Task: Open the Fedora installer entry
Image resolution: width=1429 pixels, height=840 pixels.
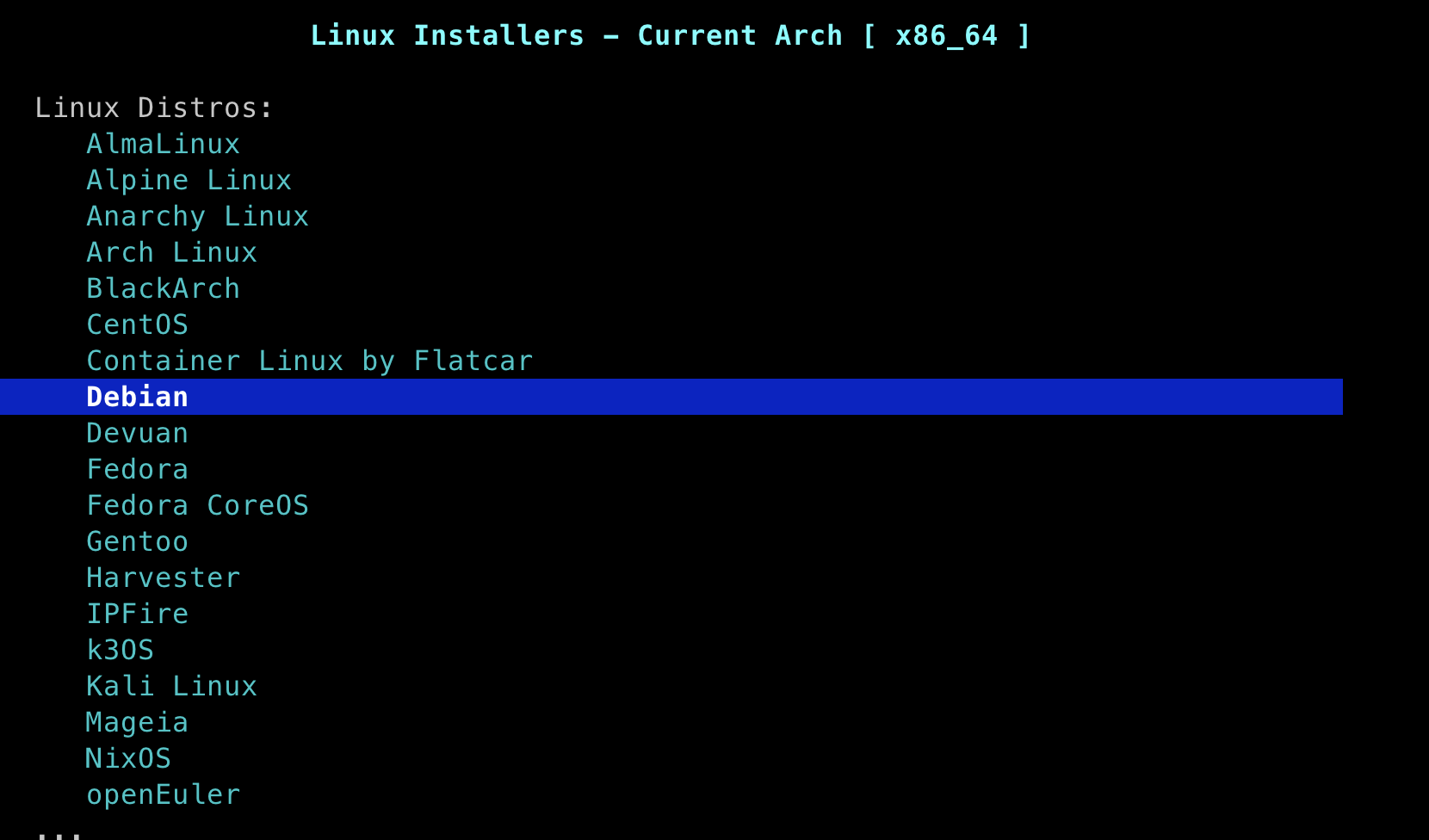Action: [137, 469]
